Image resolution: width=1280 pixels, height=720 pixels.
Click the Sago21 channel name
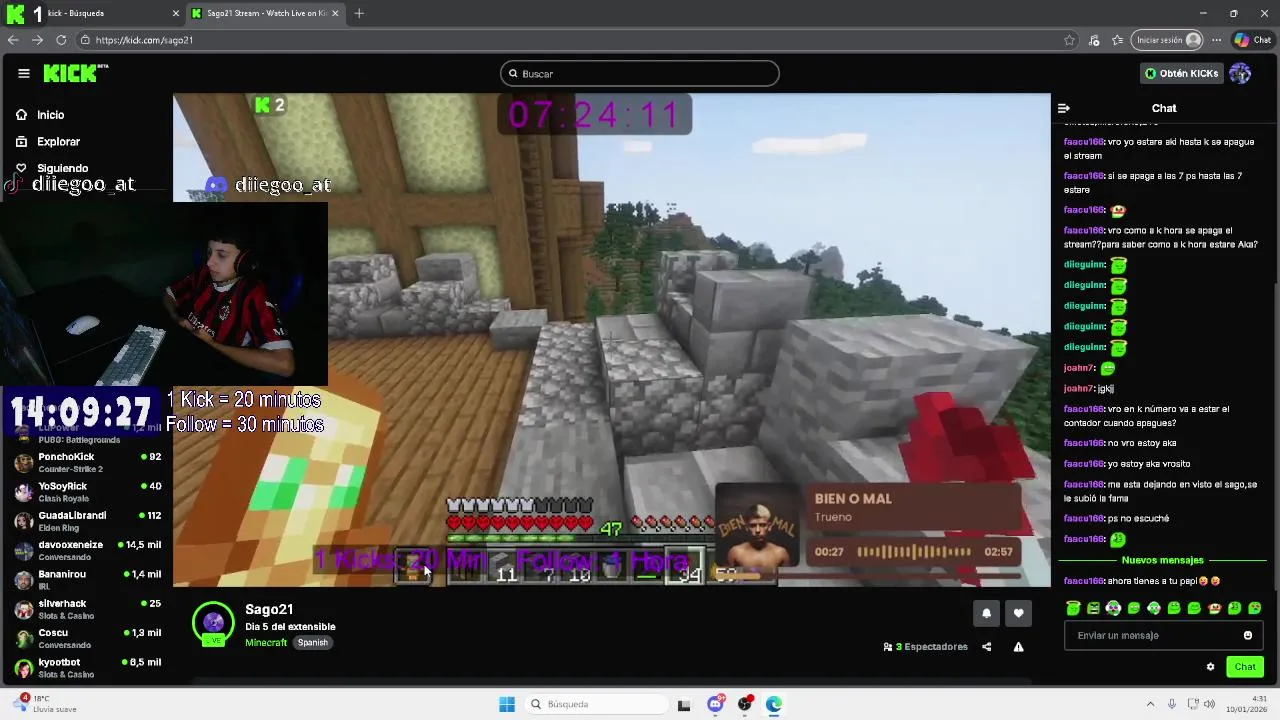coord(269,609)
